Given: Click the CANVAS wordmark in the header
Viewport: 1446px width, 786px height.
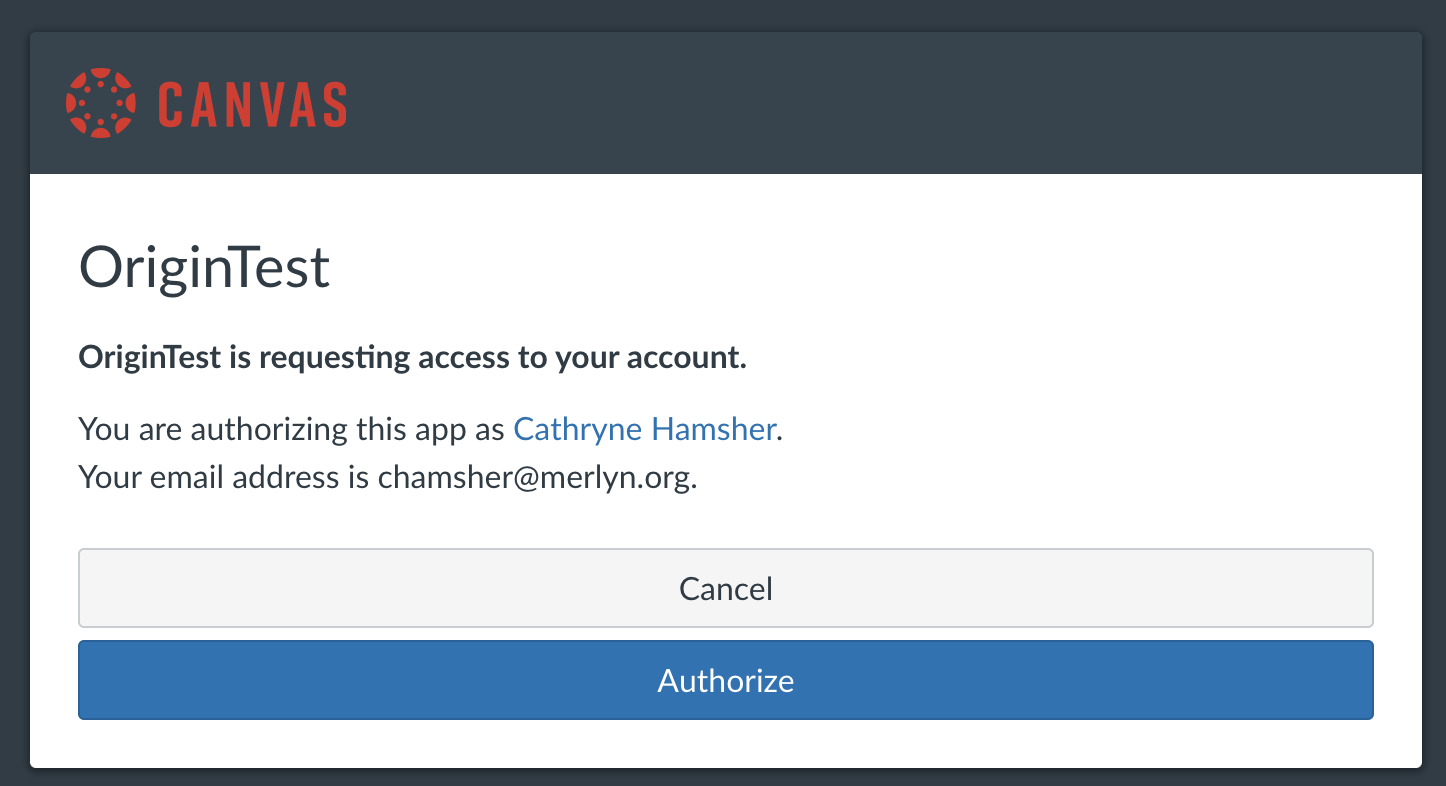Looking at the screenshot, I should coord(253,101).
